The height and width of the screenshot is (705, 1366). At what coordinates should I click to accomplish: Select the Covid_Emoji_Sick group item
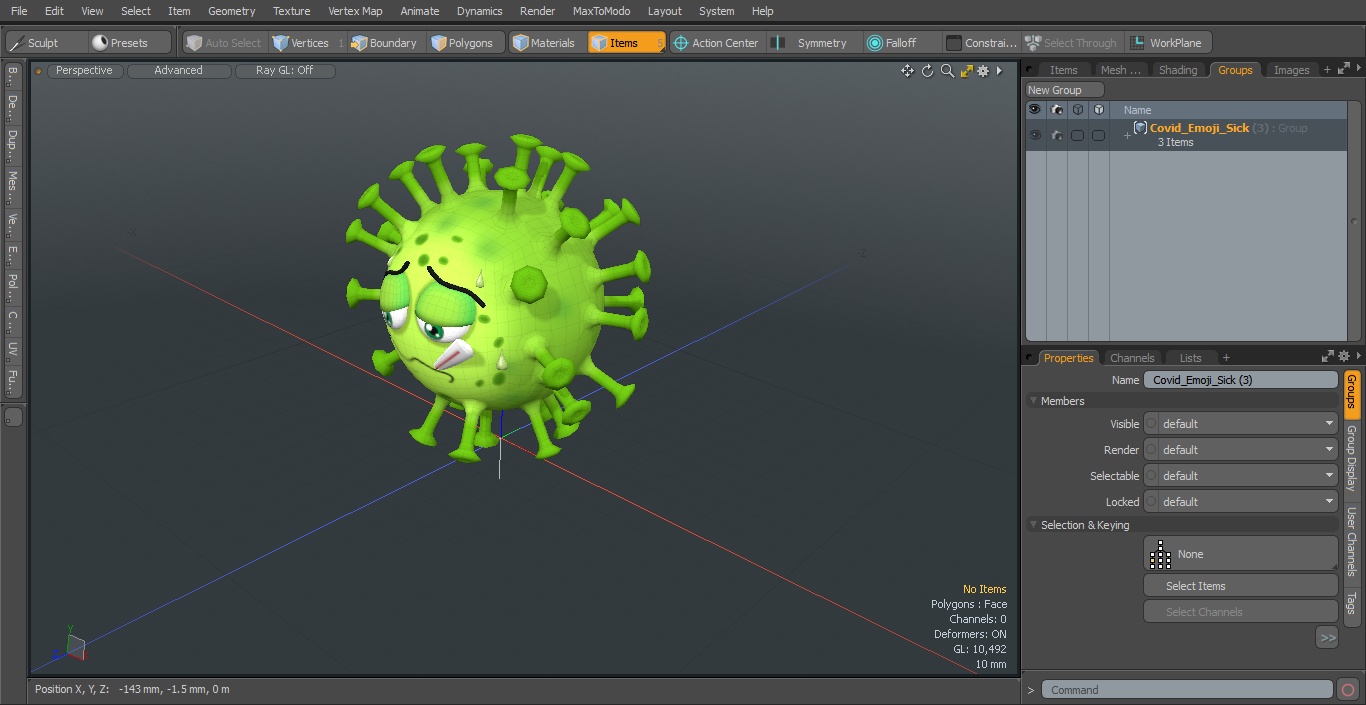click(1199, 128)
